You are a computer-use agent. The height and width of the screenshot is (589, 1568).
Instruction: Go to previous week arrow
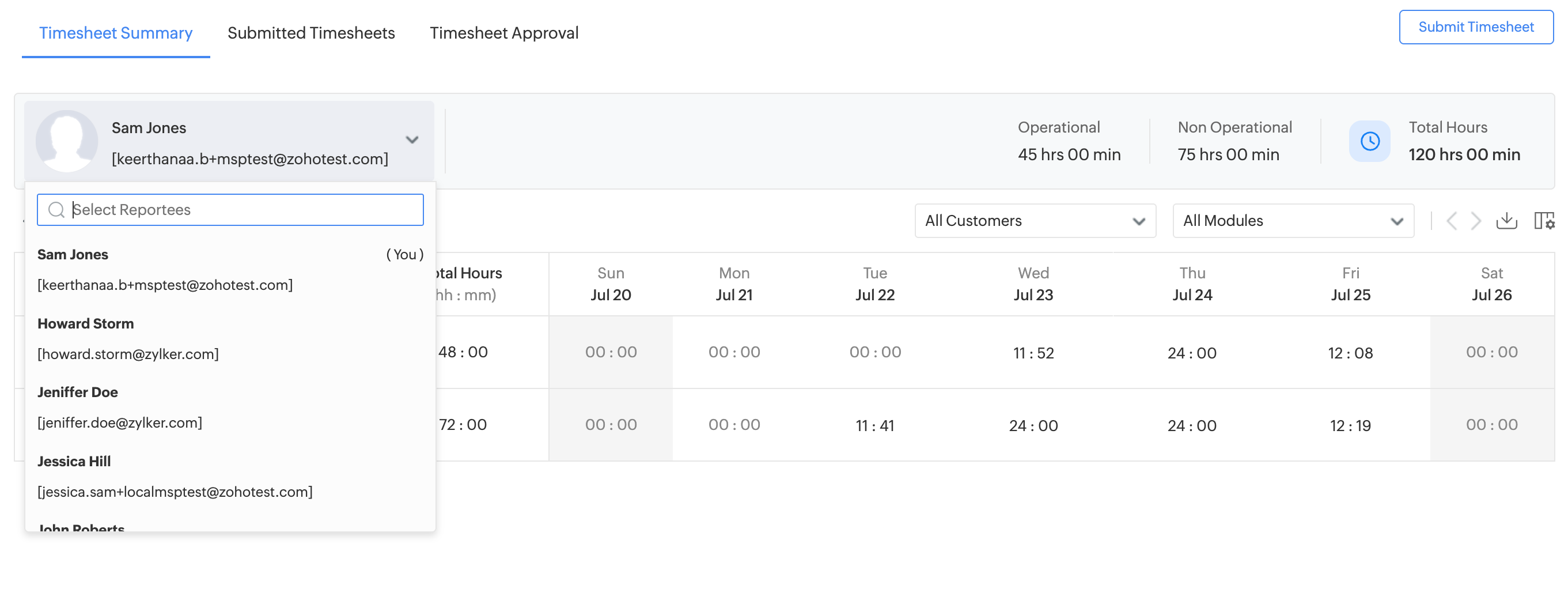[x=1452, y=221]
